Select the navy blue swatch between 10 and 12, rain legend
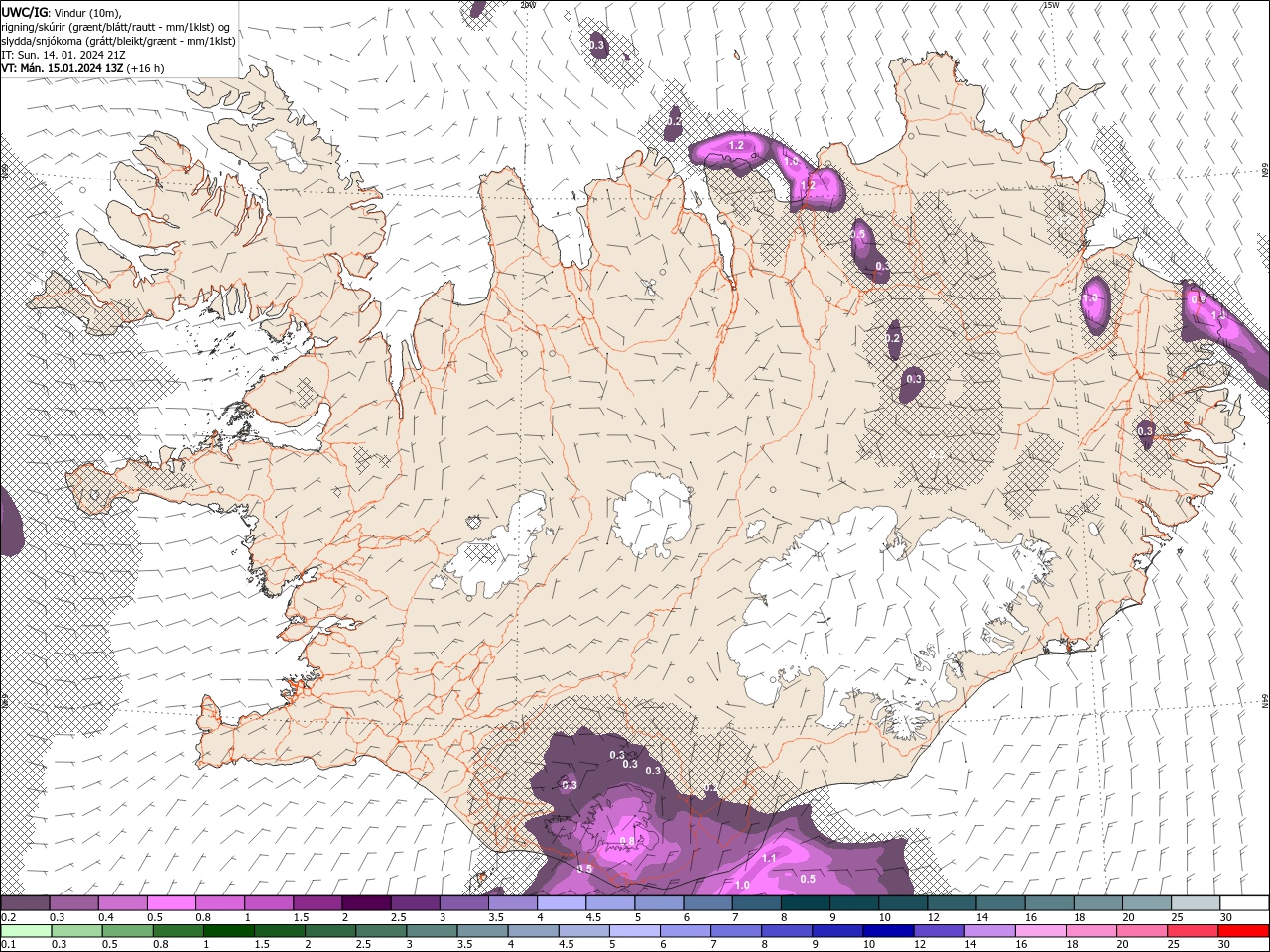 (x=886, y=931)
